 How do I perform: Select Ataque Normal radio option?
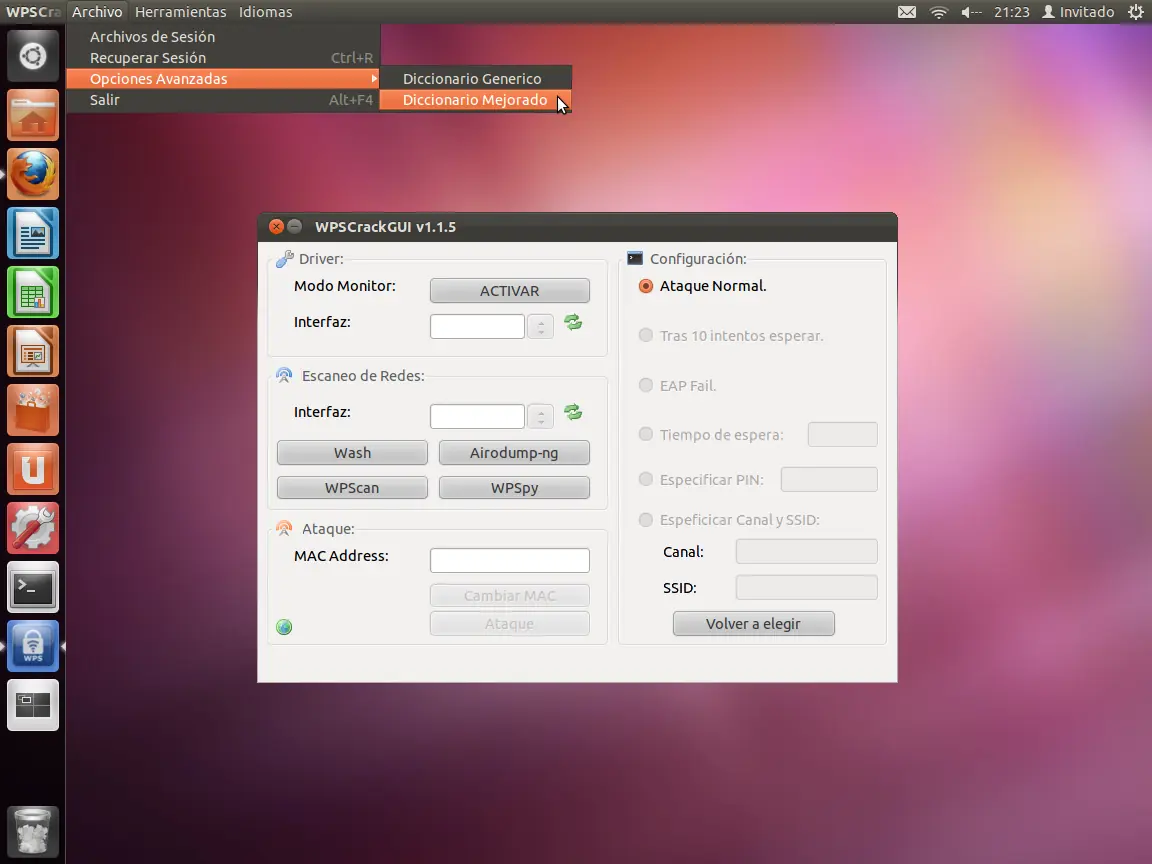(646, 286)
